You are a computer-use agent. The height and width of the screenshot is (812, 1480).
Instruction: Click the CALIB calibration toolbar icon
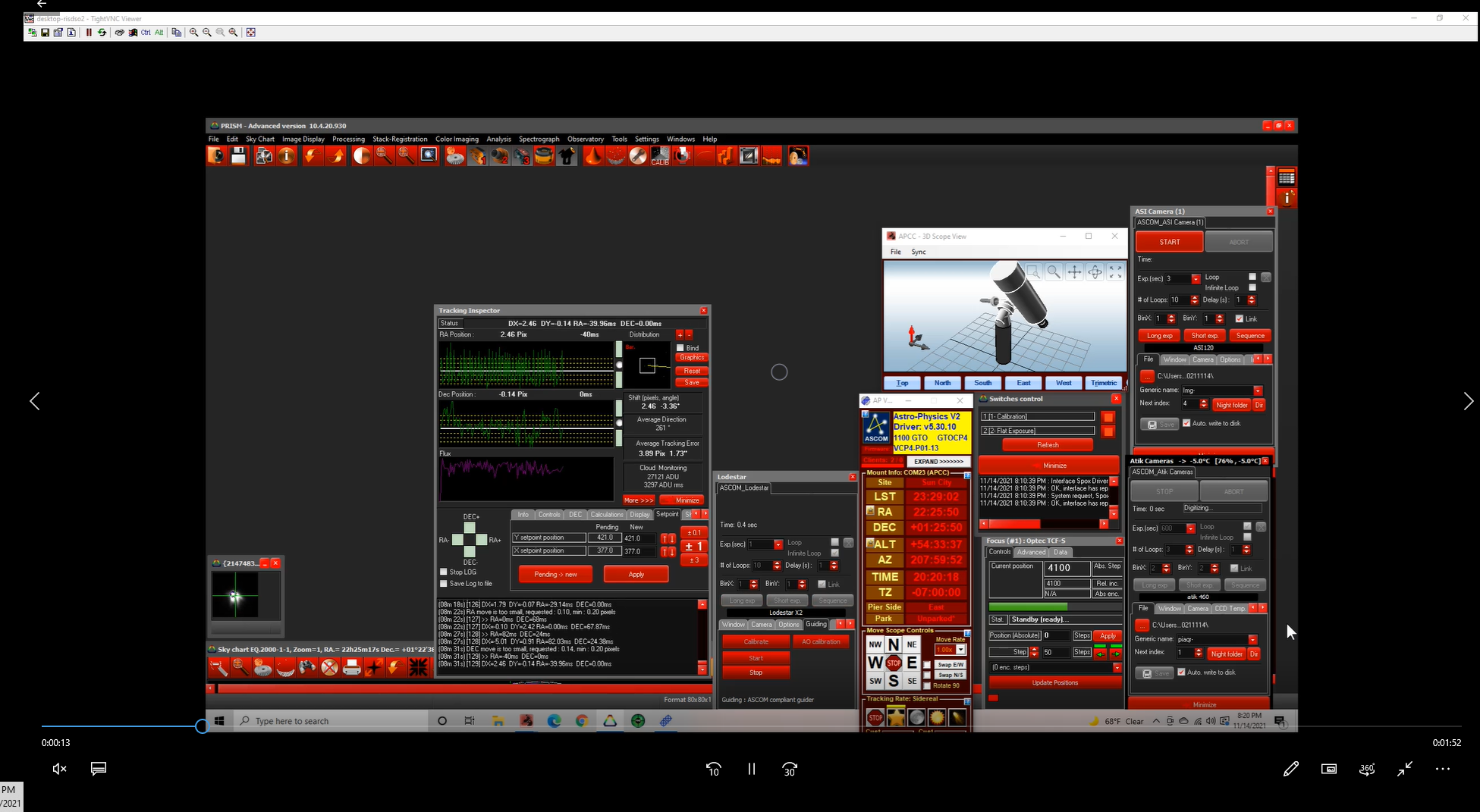point(660,156)
